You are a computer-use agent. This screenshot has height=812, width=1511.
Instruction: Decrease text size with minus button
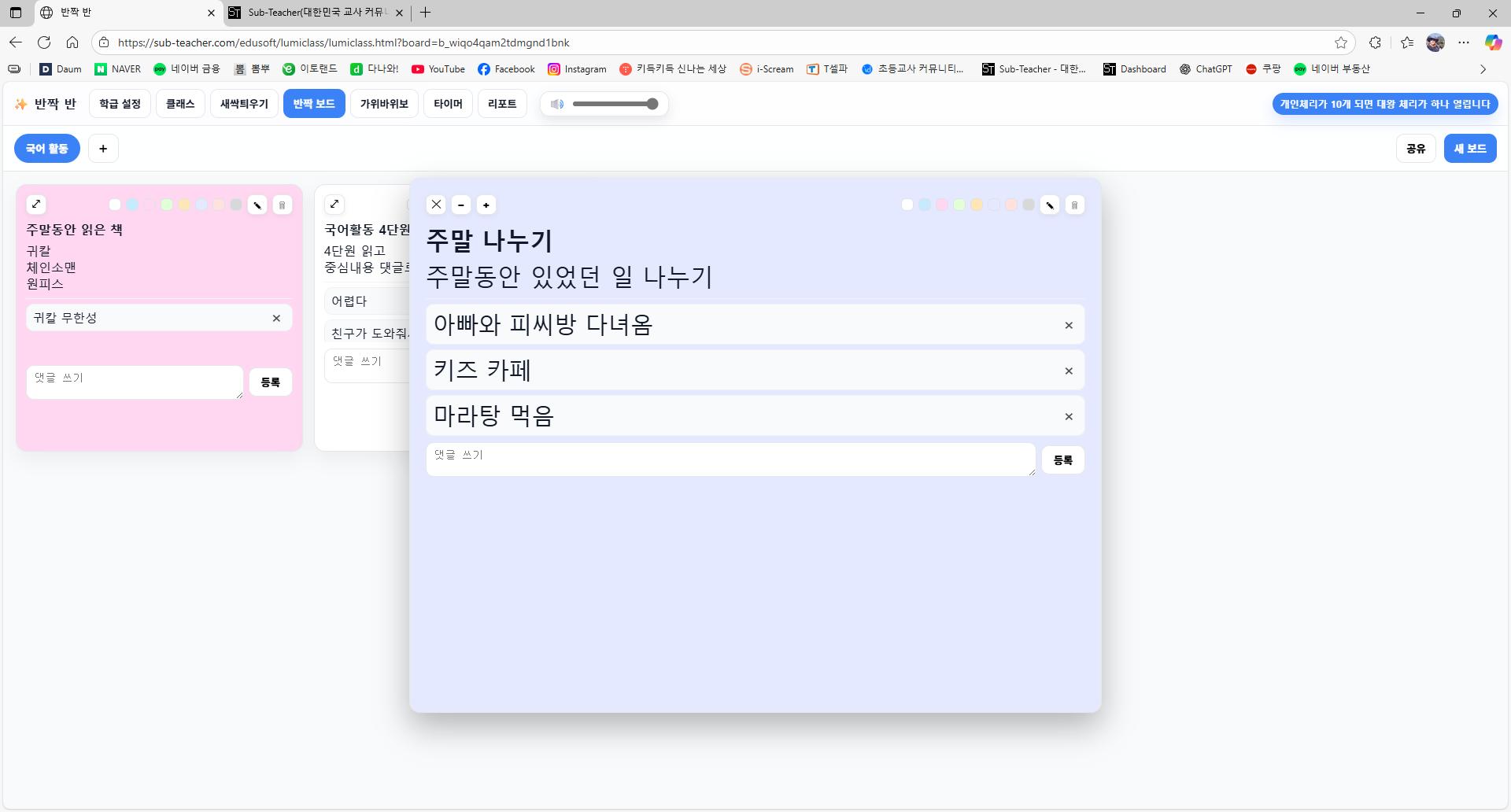(461, 205)
